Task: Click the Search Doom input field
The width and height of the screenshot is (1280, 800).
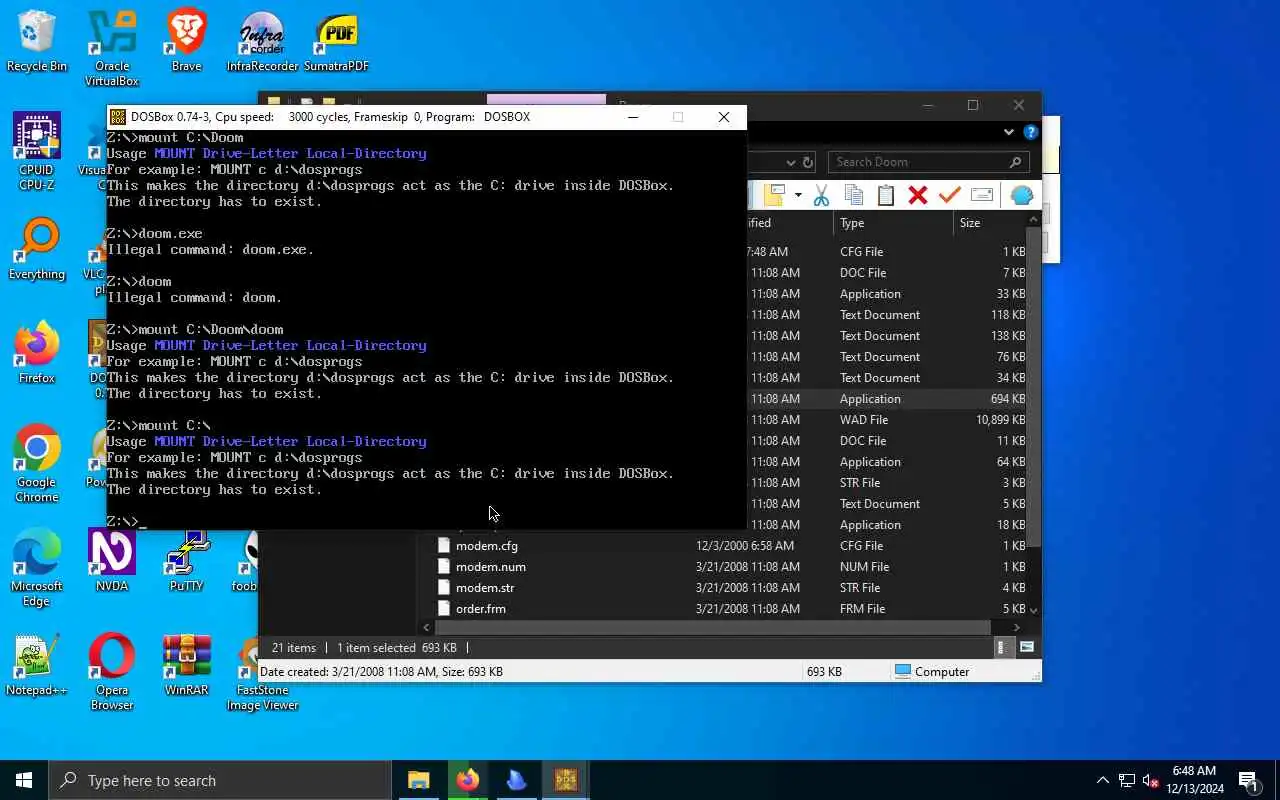Action: click(928, 162)
